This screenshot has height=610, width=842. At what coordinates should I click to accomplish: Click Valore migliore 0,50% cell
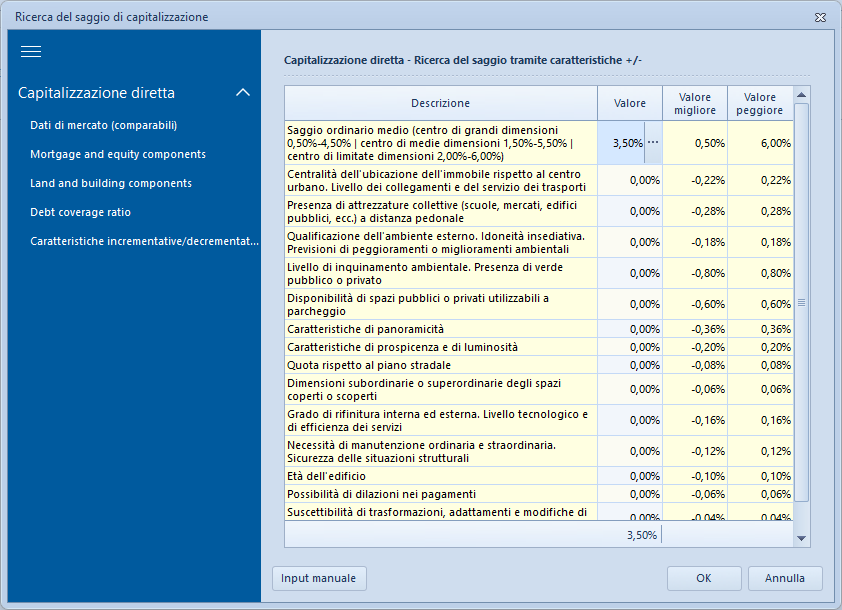click(x=695, y=143)
